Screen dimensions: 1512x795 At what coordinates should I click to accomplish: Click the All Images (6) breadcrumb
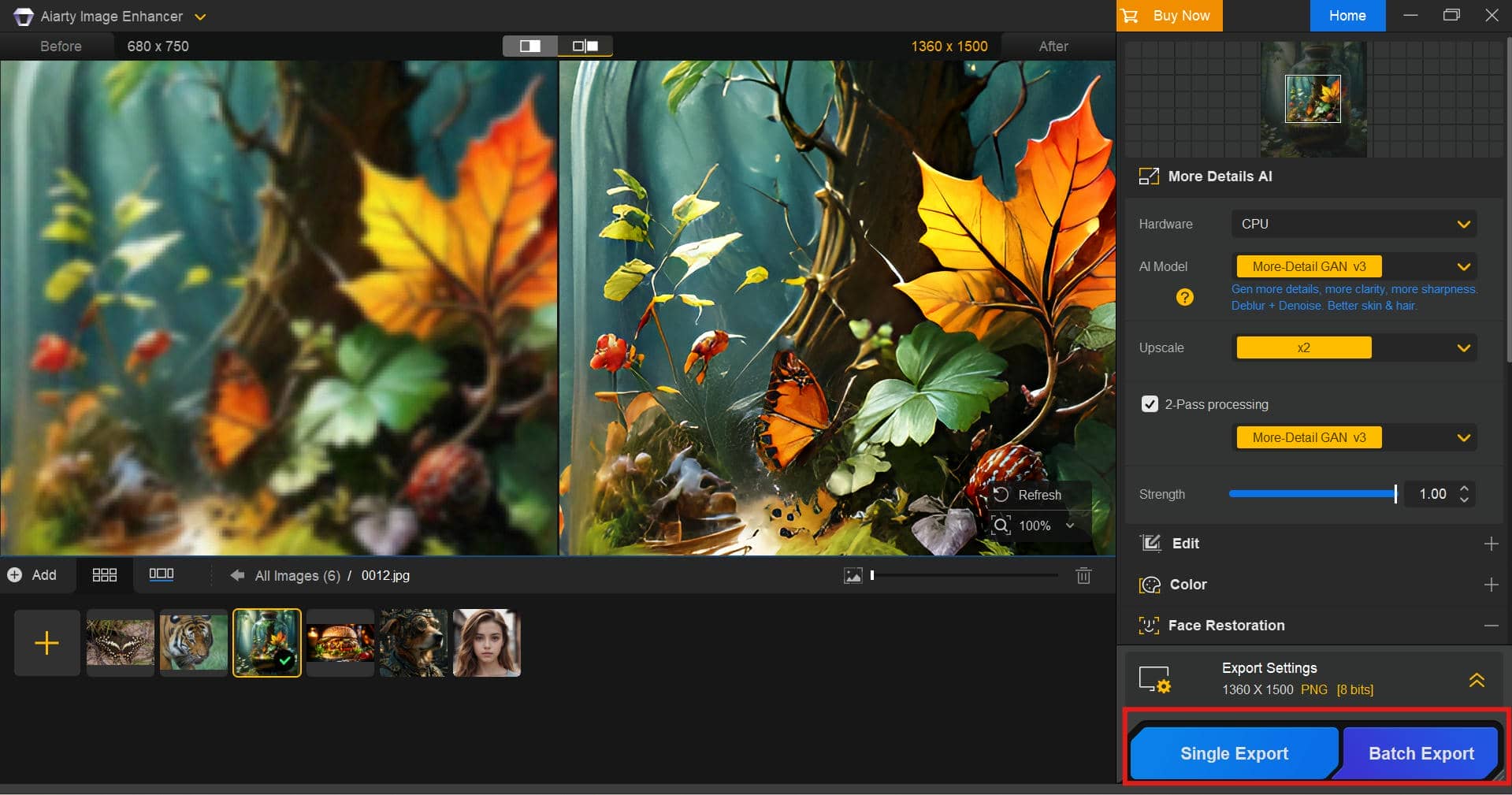tap(297, 576)
